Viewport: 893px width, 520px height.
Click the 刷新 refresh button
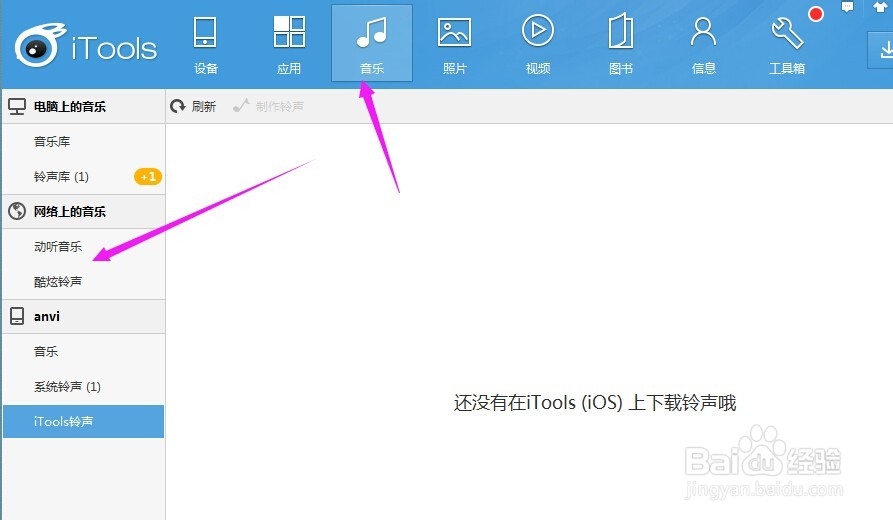coord(193,106)
